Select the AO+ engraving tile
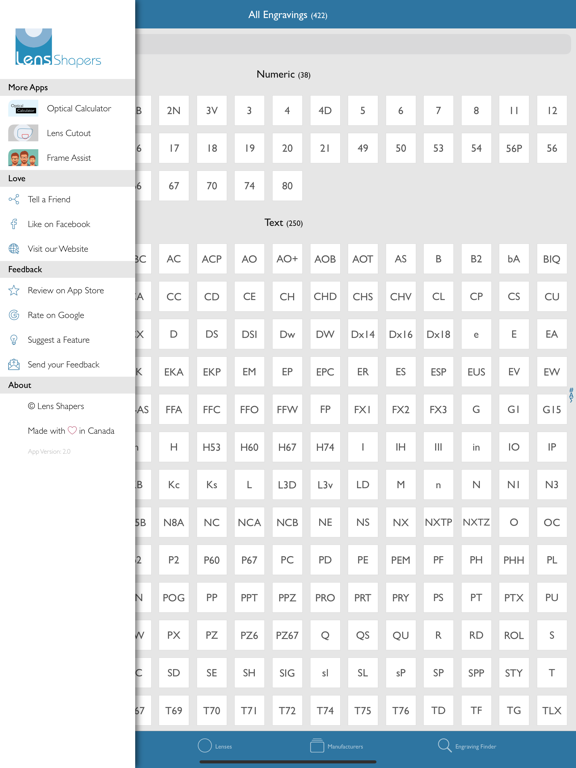The width and height of the screenshot is (576, 768). [287, 259]
